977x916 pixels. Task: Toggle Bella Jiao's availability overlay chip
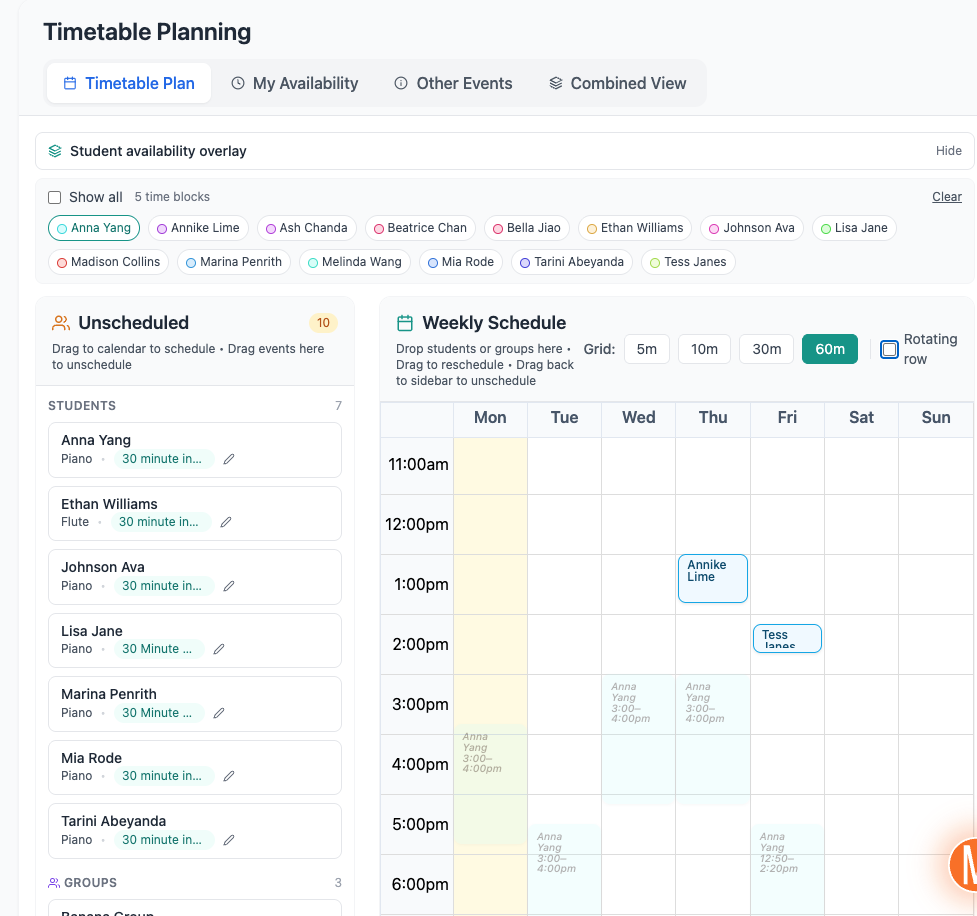tap(527, 228)
